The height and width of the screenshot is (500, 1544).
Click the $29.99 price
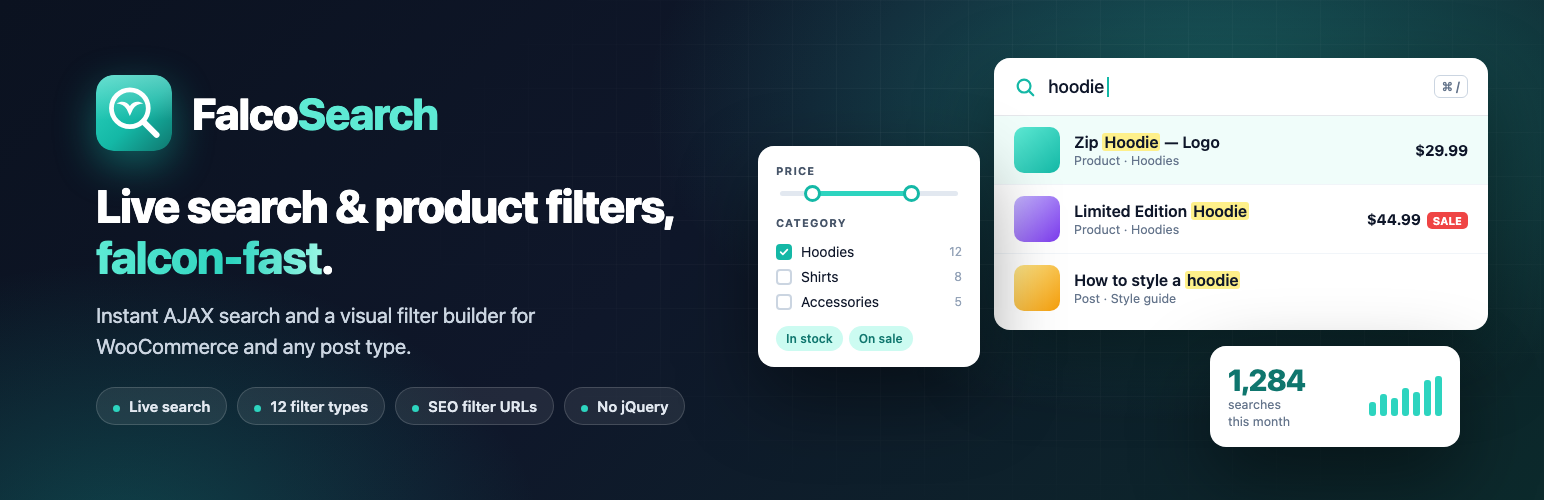(x=1441, y=151)
